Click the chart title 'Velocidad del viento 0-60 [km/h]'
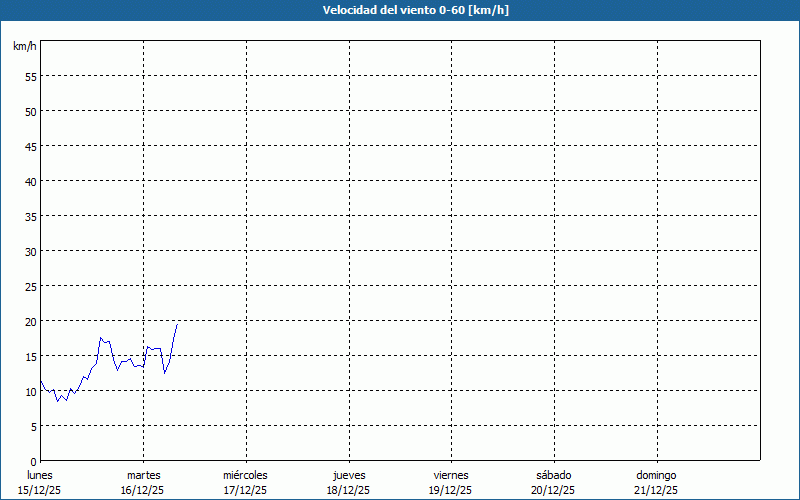Viewport: 800px width, 500px height. tap(399, 10)
